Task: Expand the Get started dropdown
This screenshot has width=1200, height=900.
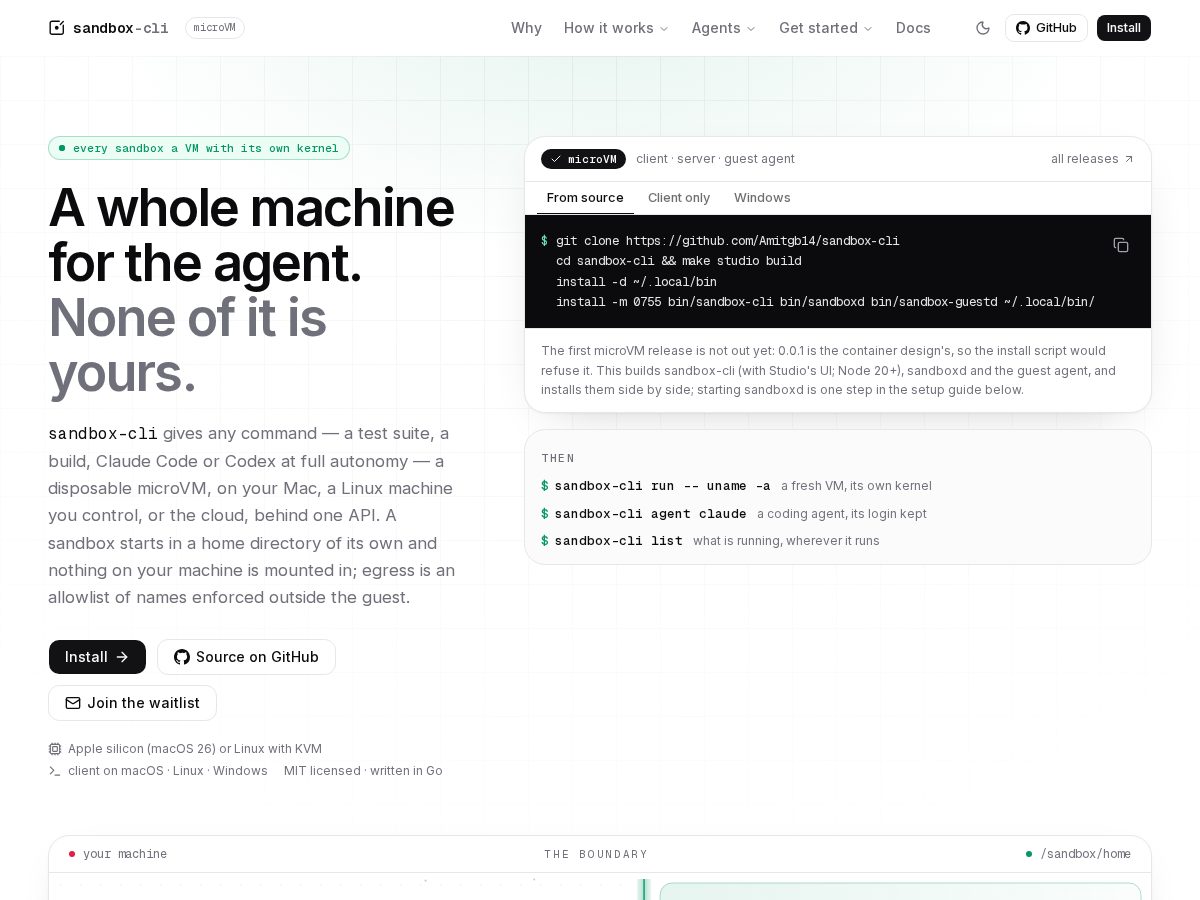Action: pyautogui.click(x=826, y=28)
